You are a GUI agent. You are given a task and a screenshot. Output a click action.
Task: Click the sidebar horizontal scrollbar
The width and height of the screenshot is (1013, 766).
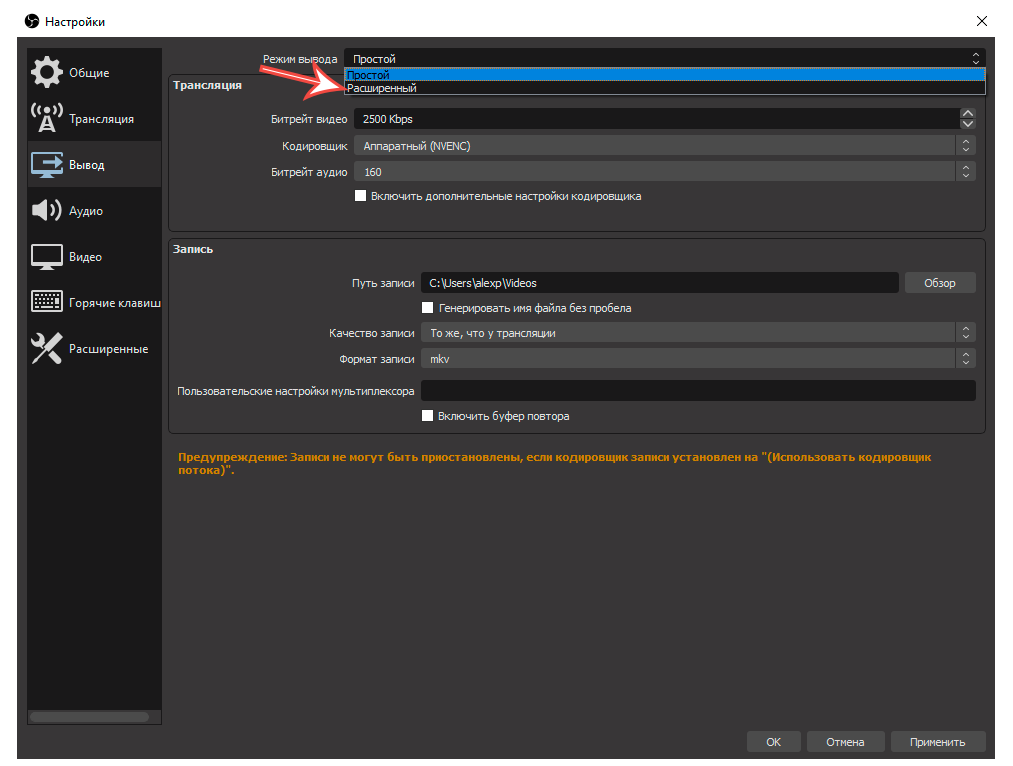coord(89,717)
